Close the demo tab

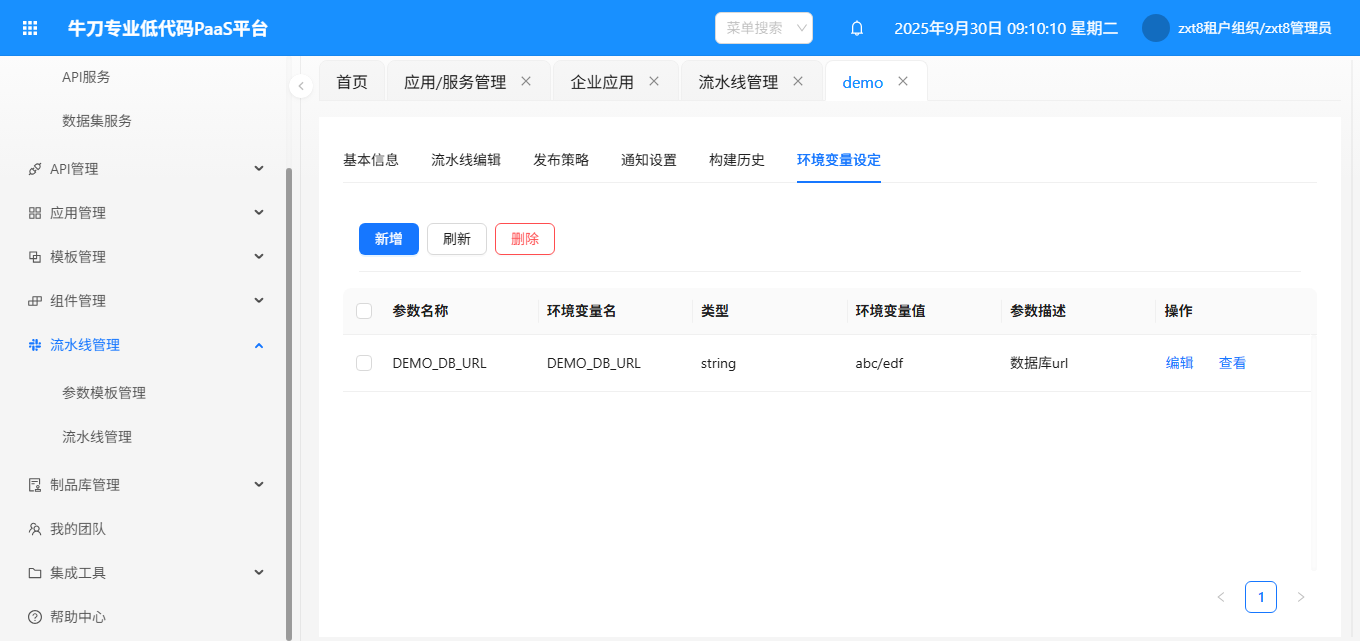(903, 82)
